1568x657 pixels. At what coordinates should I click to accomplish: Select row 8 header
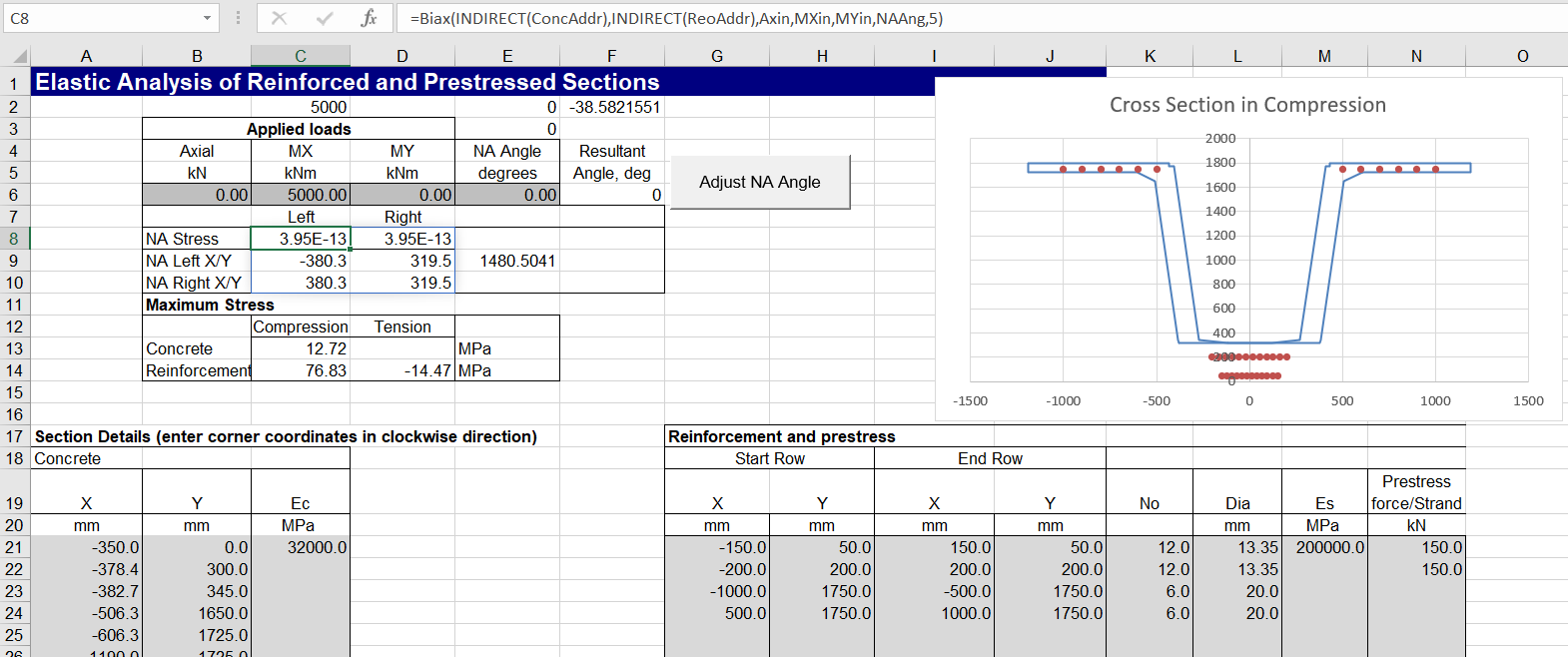pyautogui.click(x=14, y=239)
